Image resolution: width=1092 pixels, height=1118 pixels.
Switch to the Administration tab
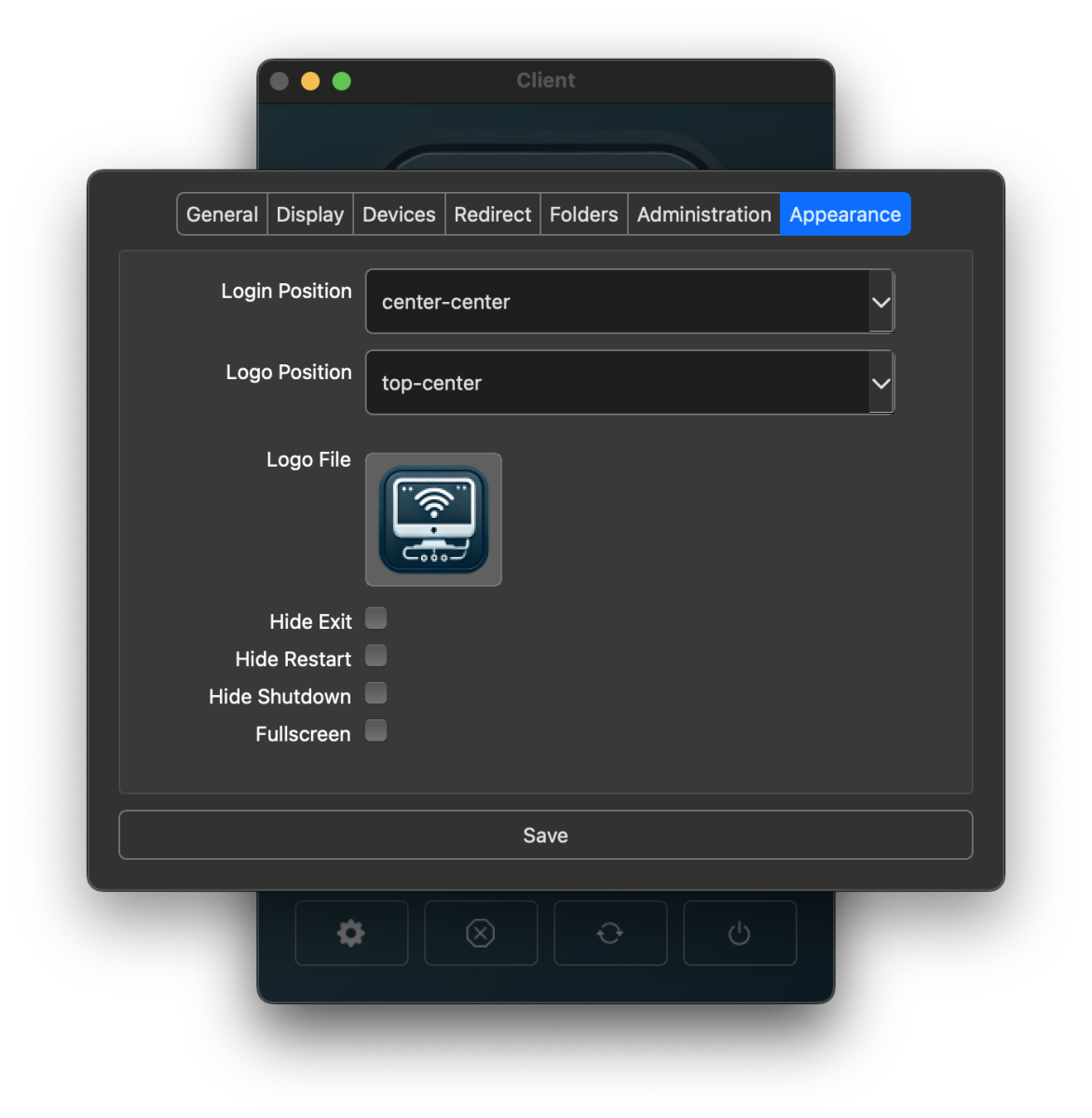(x=704, y=214)
